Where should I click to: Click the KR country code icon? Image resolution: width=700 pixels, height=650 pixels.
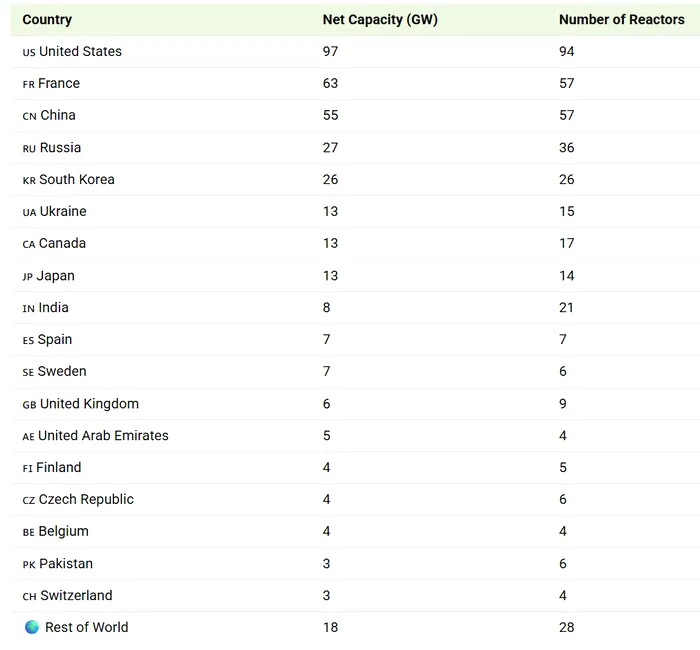click(x=29, y=180)
